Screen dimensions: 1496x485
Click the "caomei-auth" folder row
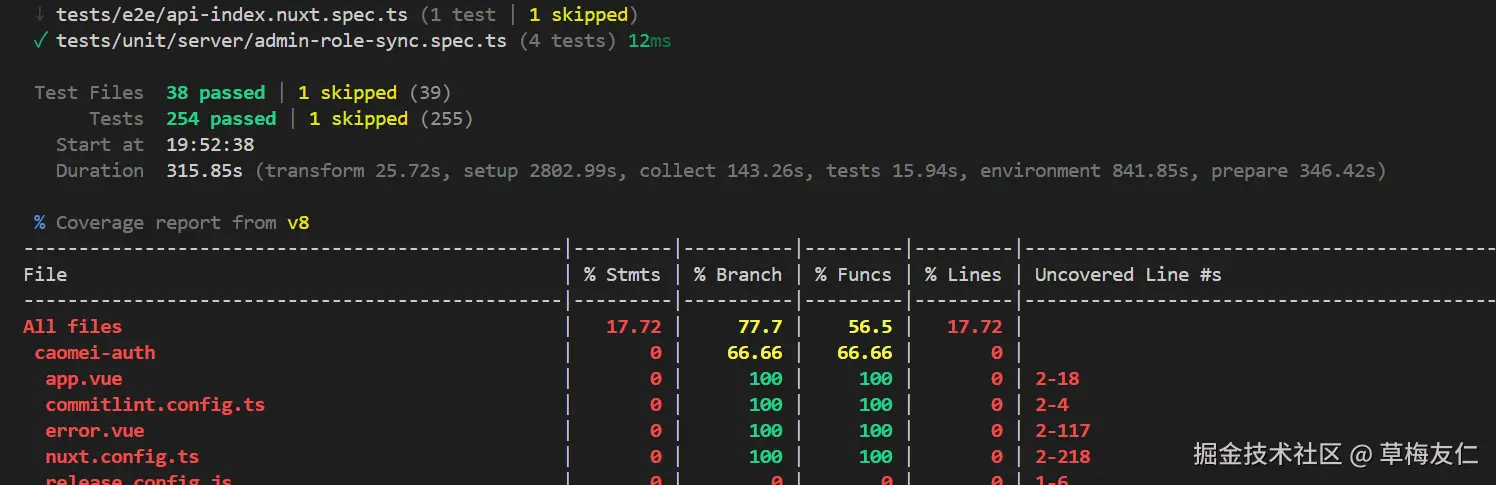pos(95,353)
